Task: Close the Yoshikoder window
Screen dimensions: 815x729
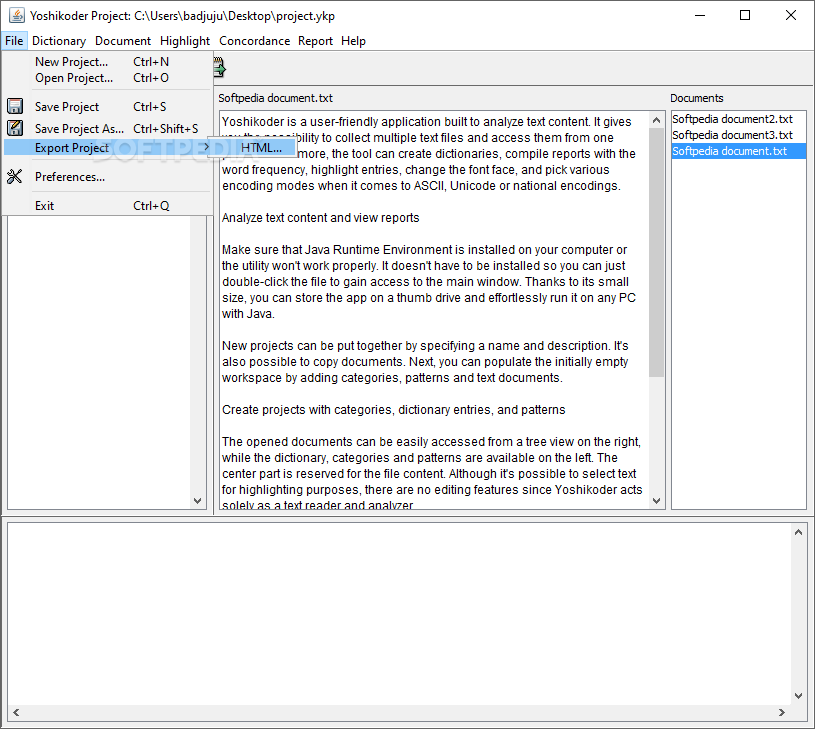Action: [791, 16]
